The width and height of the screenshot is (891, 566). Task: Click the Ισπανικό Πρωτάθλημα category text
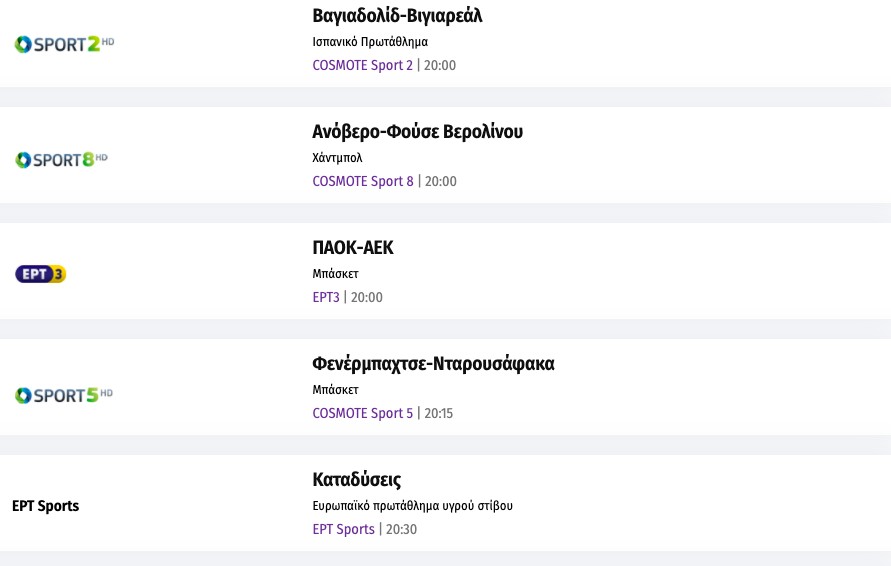click(370, 42)
